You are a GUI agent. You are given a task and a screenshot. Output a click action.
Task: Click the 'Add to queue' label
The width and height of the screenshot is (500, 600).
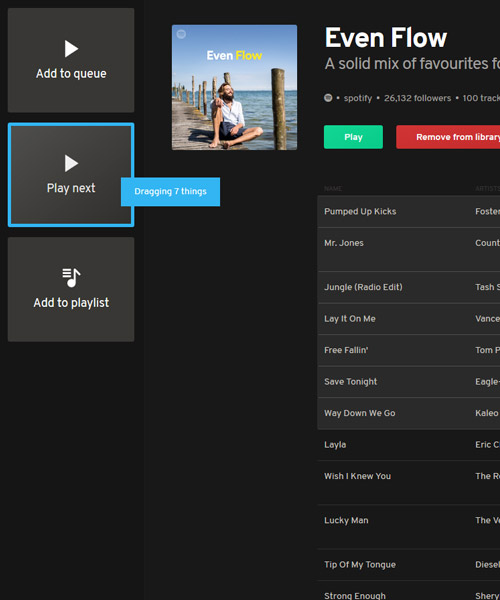[x=71, y=73]
